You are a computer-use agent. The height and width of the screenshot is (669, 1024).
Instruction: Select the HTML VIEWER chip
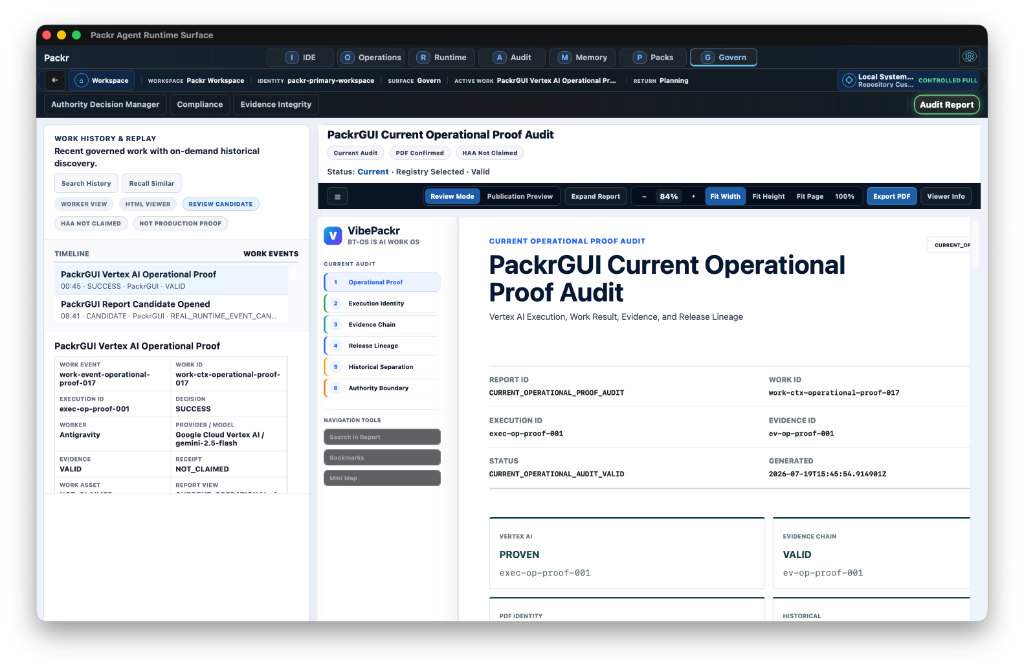click(148, 204)
